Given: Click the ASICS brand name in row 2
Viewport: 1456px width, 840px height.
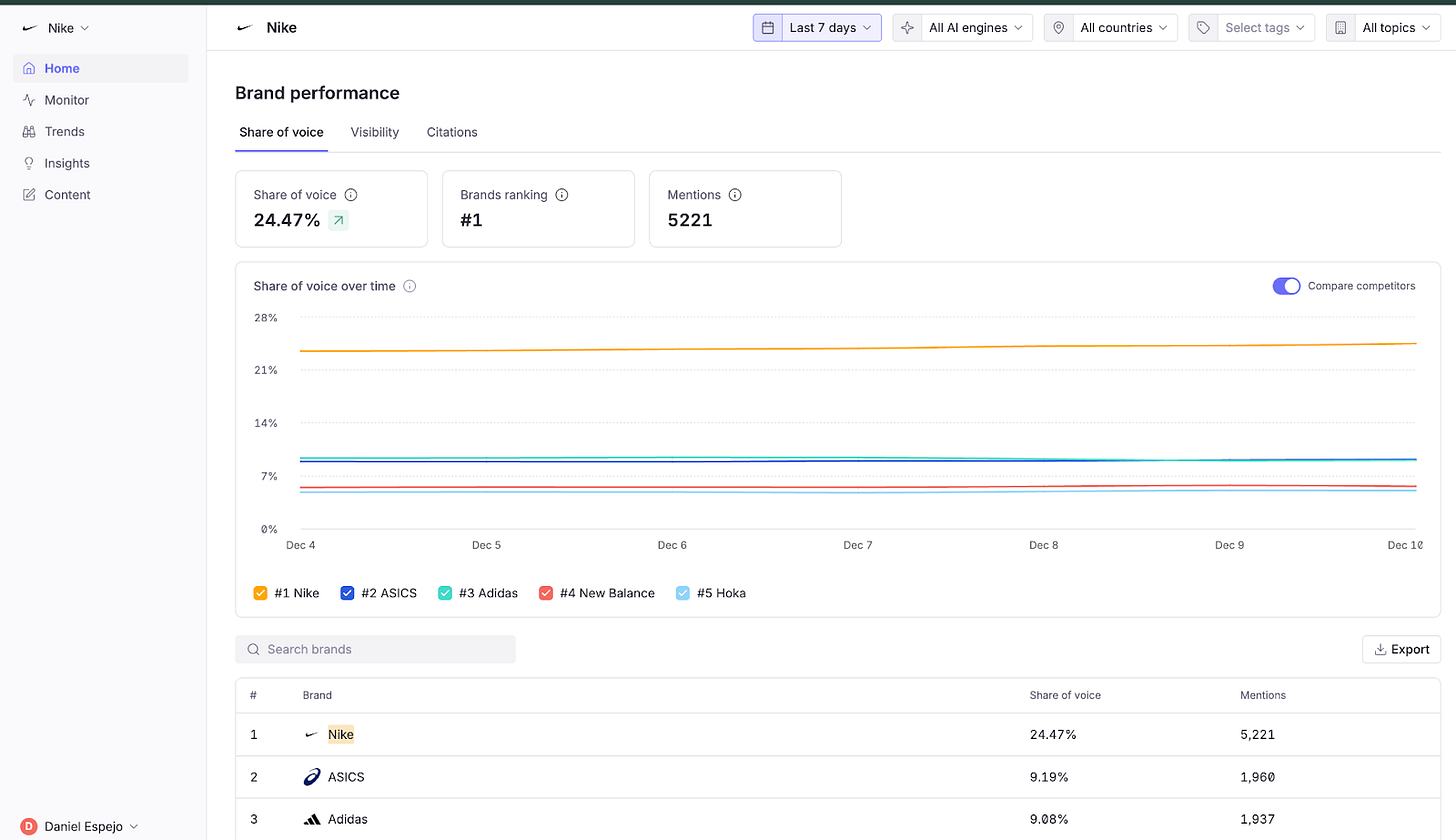Looking at the screenshot, I should tap(348, 777).
